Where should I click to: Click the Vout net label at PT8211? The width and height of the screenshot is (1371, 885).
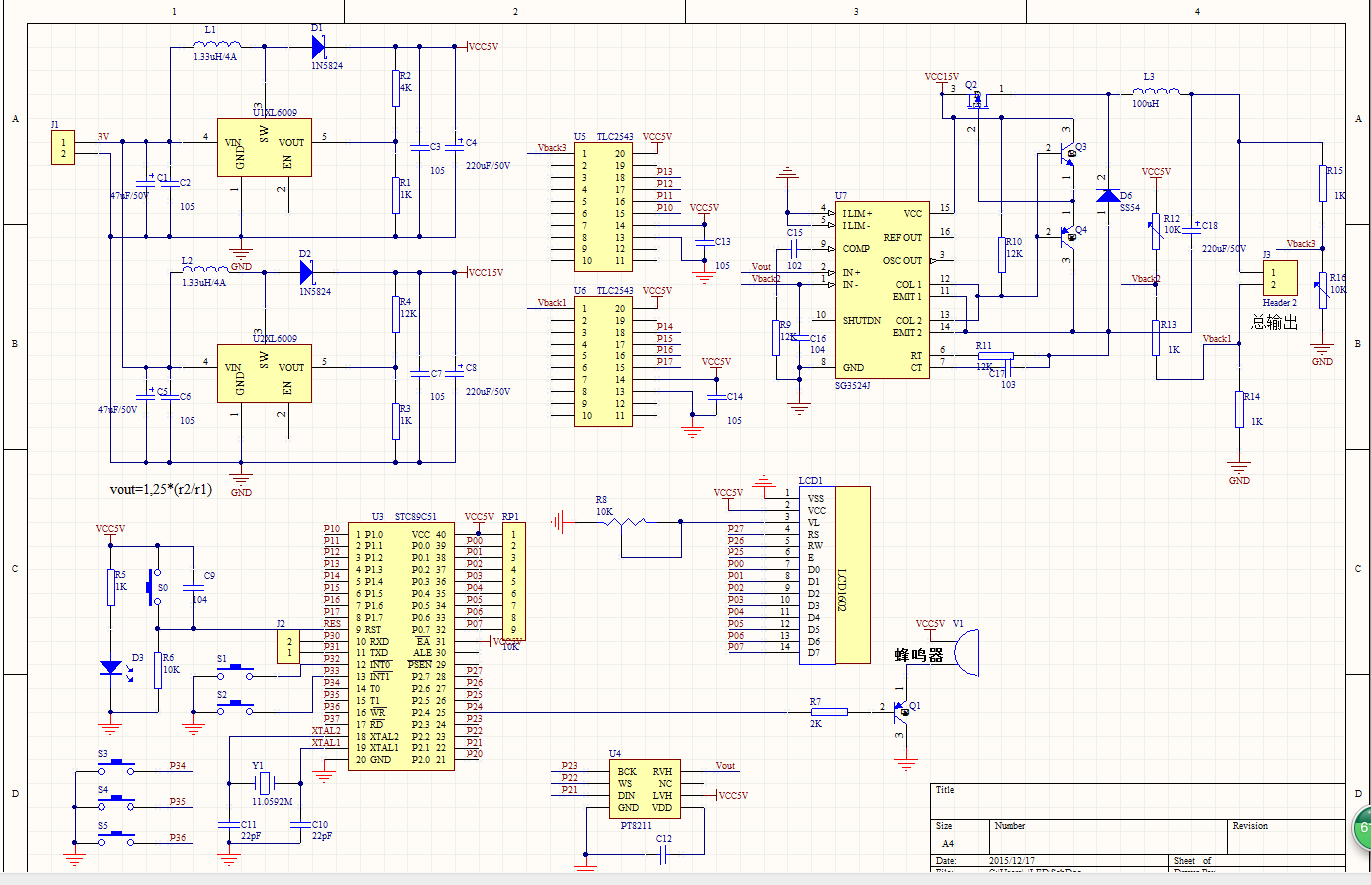click(725, 766)
